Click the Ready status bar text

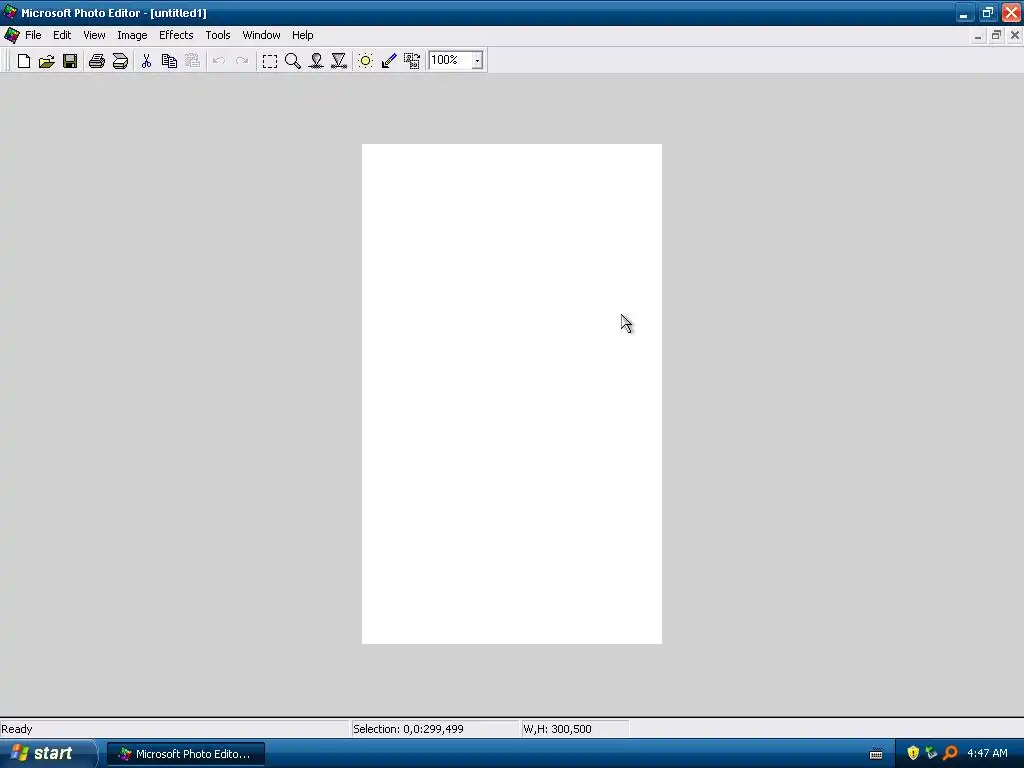(17, 729)
